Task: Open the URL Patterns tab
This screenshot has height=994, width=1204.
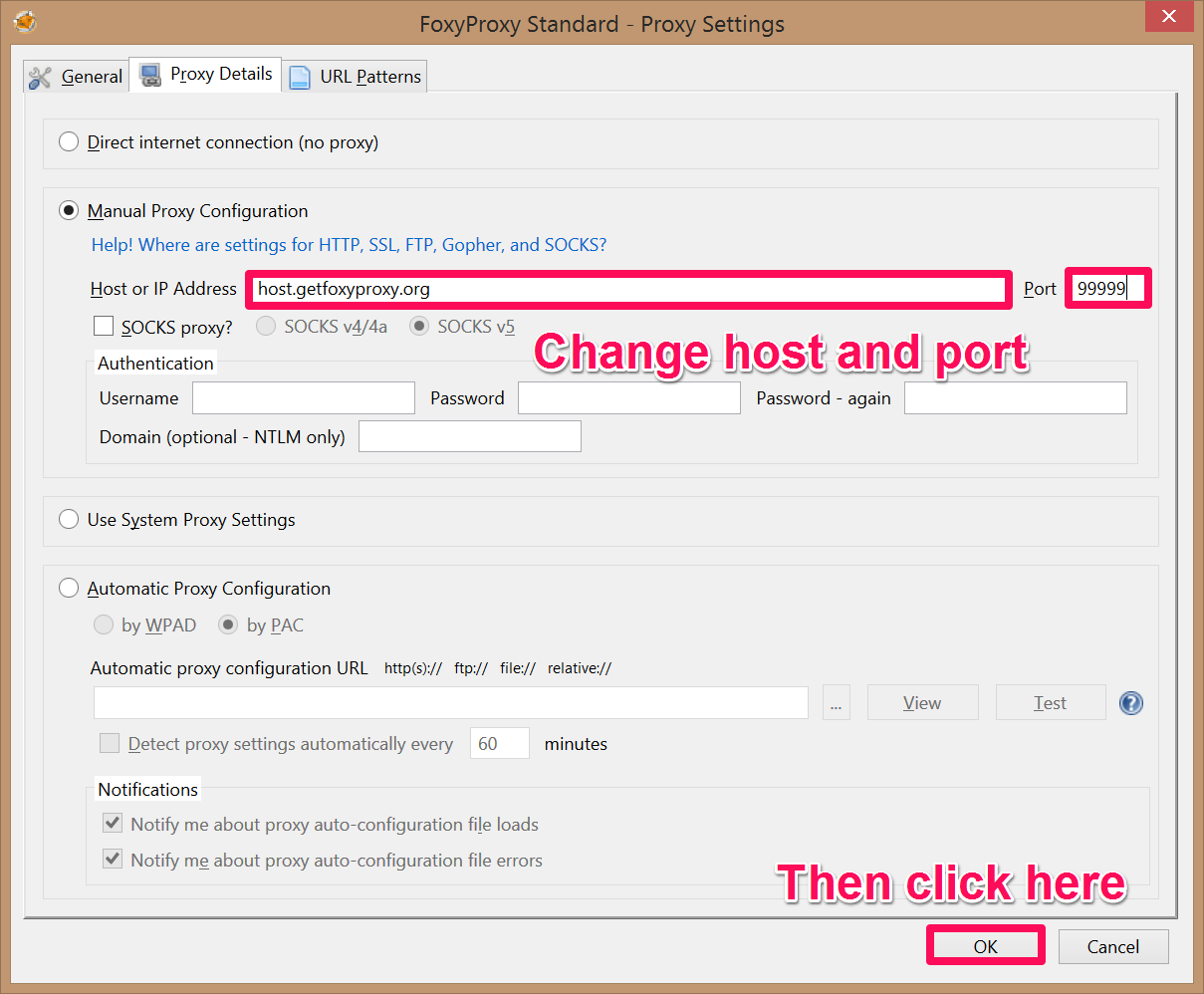Action: [x=357, y=77]
